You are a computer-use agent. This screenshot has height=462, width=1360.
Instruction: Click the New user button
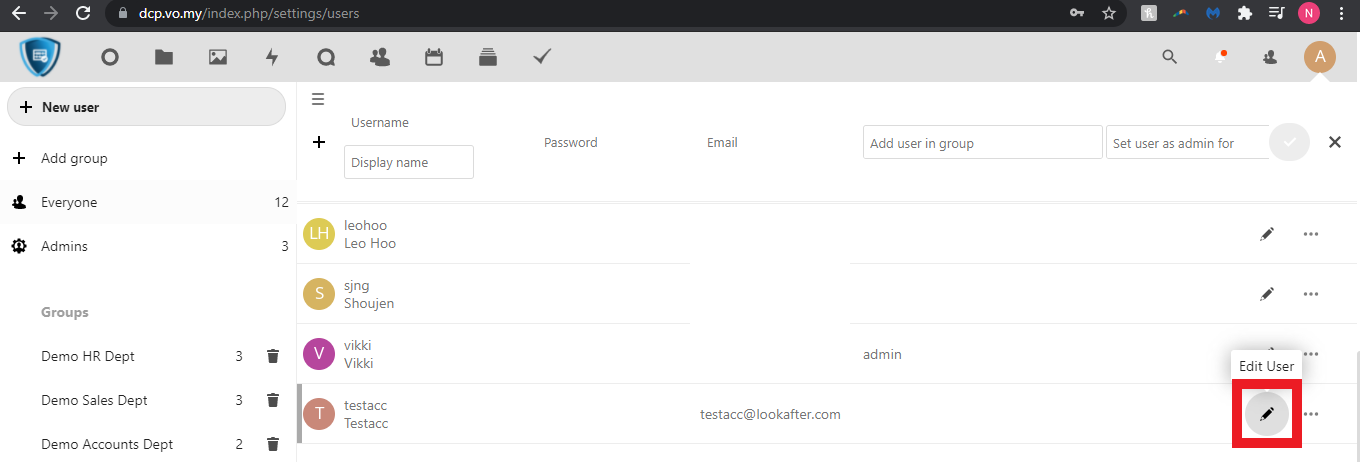click(146, 107)
